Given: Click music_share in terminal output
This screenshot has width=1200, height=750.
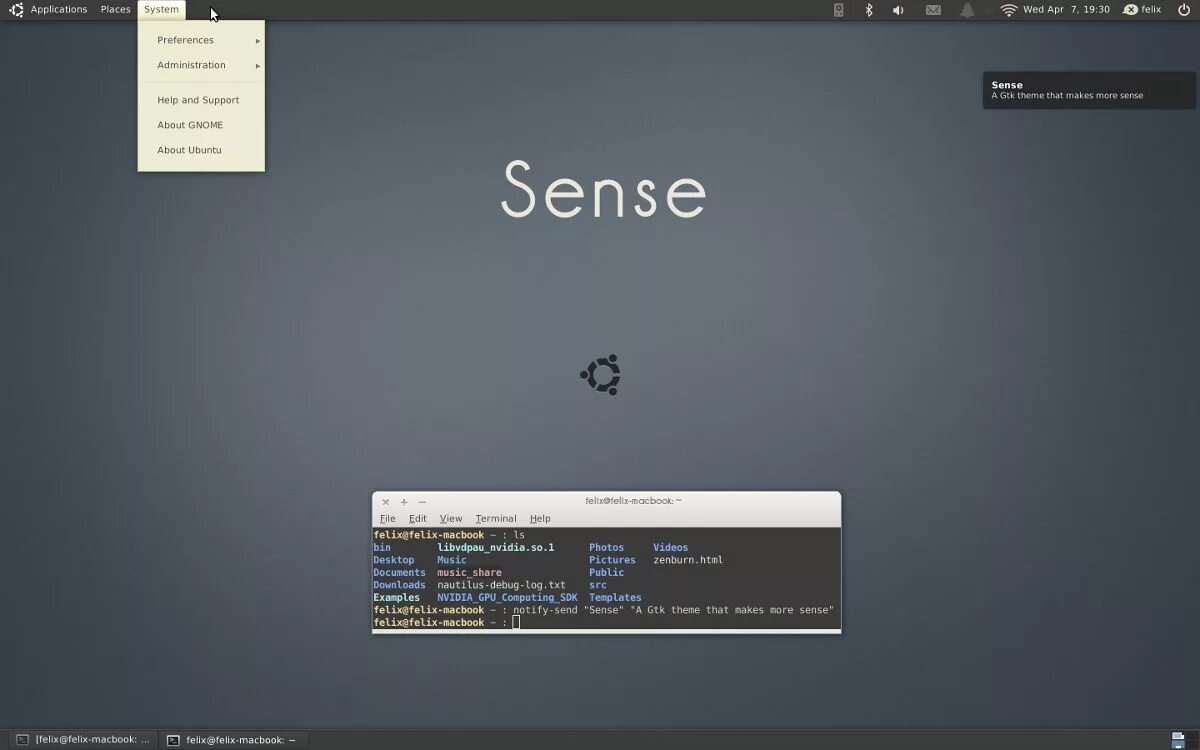Looking at the screenshot, I should click(x=469, y=573).
